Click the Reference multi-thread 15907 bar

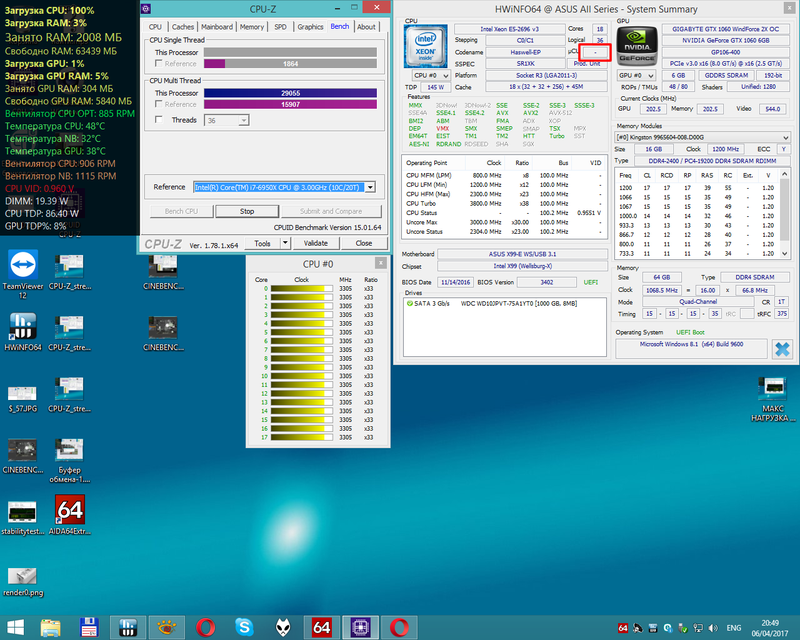290,104
